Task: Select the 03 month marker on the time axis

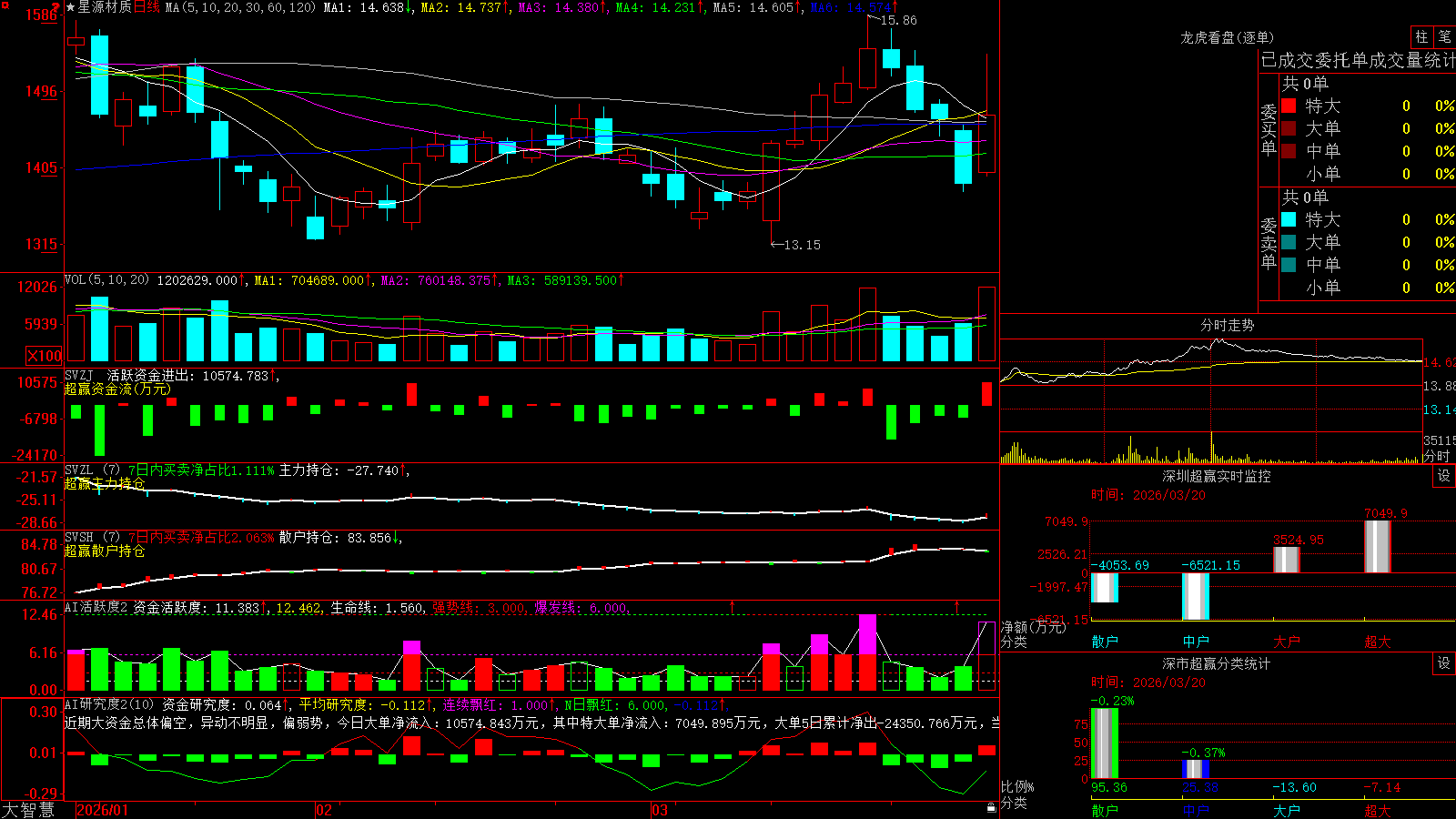Action: pyautogui.click(x=660, y=810)
